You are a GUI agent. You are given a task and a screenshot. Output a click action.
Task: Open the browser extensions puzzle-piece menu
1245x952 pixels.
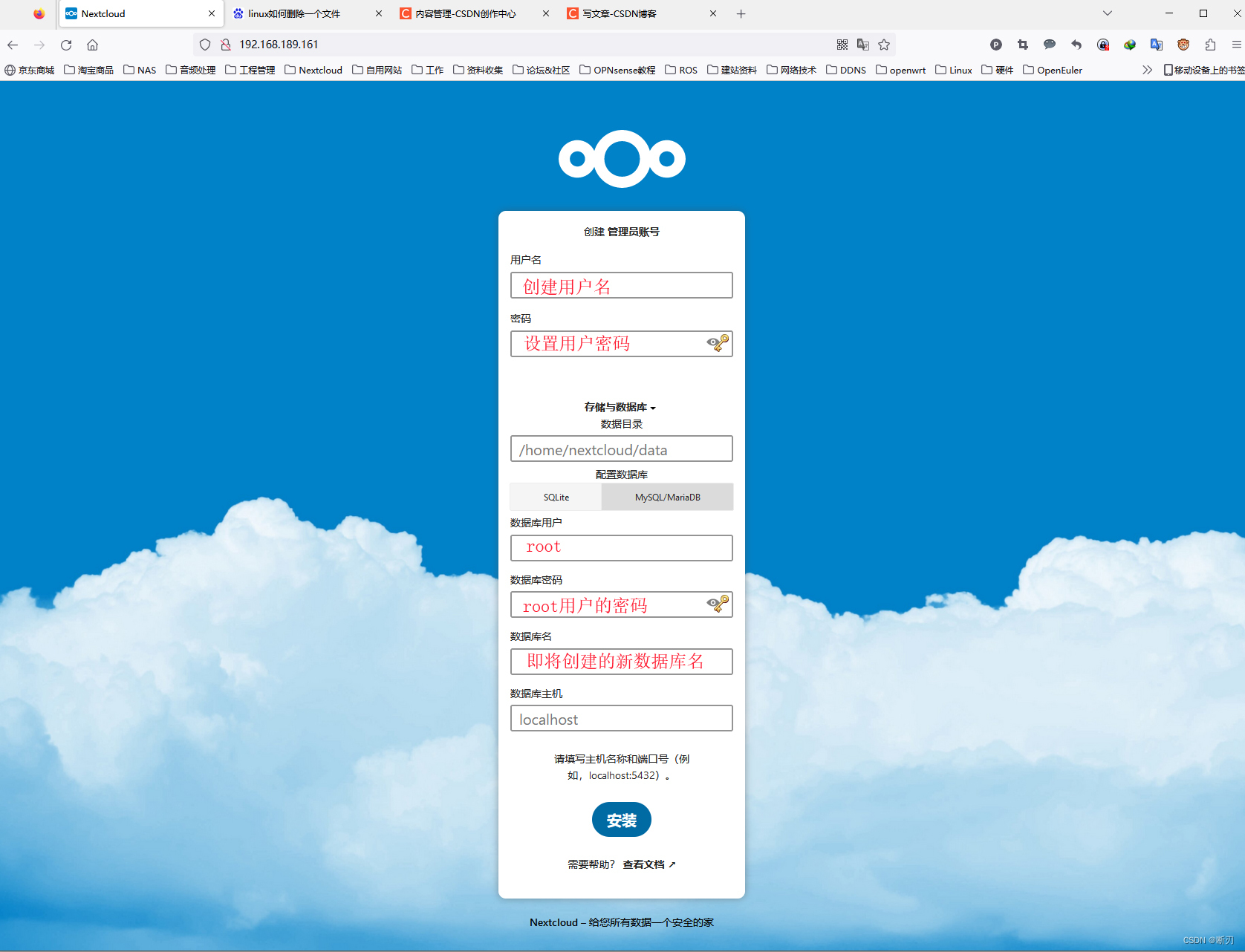click(x=1209, y=45)
